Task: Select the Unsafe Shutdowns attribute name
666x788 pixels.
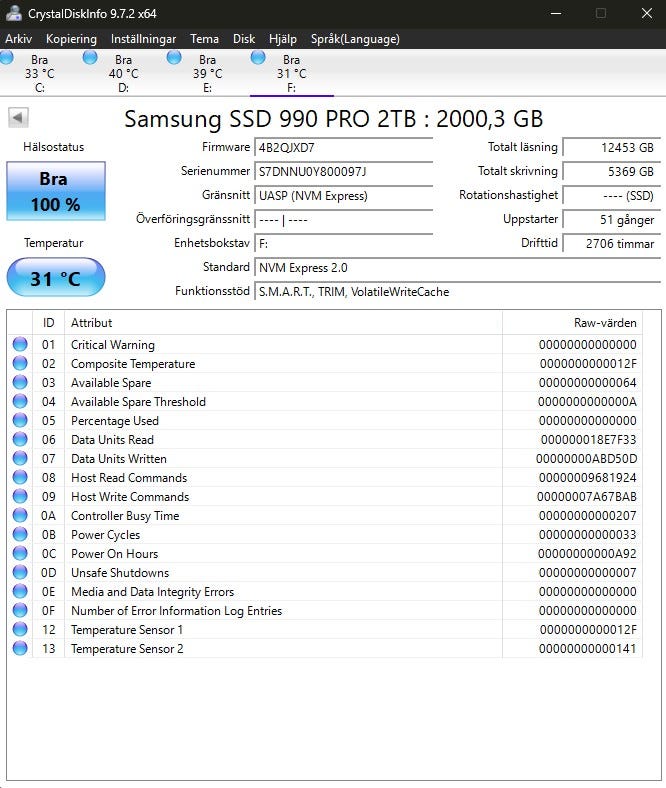Action: click(x=120, y=572)
